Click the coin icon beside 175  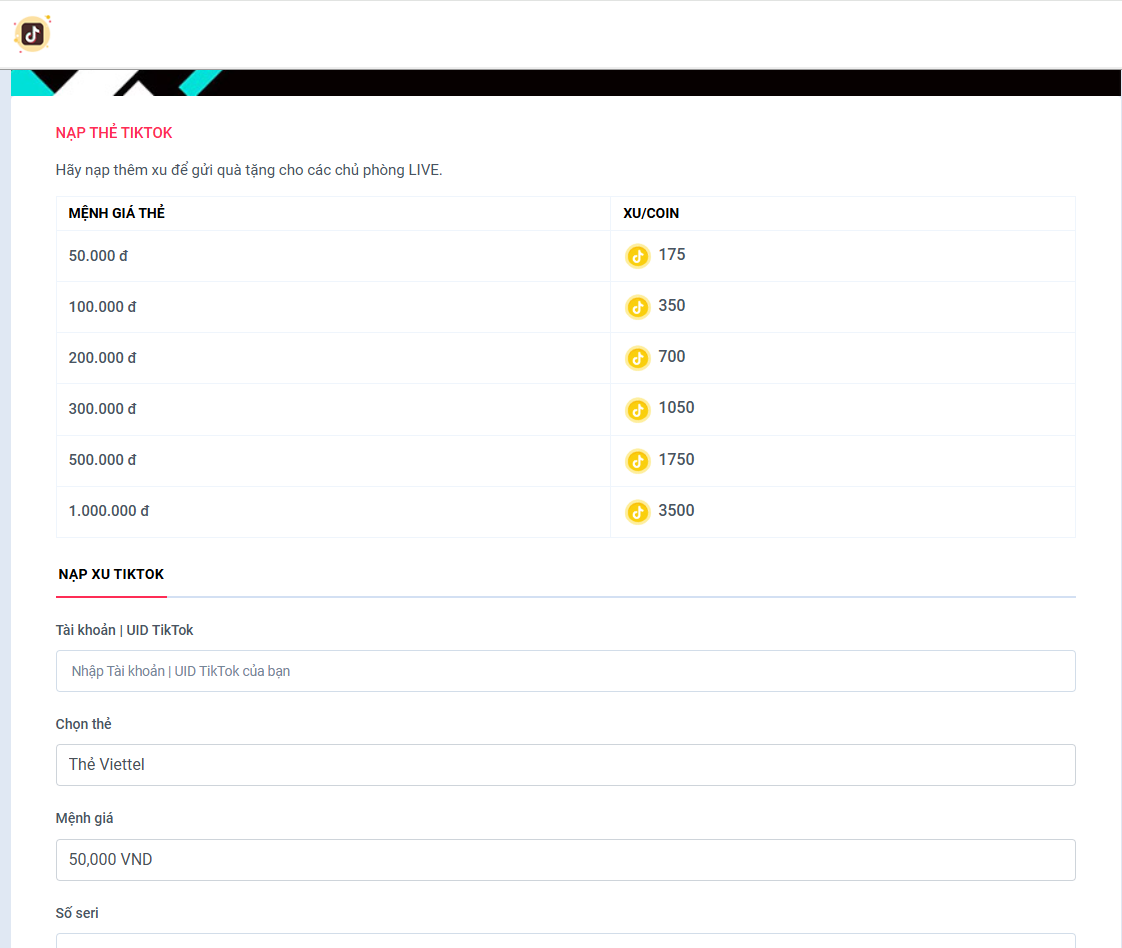[638, 256]
